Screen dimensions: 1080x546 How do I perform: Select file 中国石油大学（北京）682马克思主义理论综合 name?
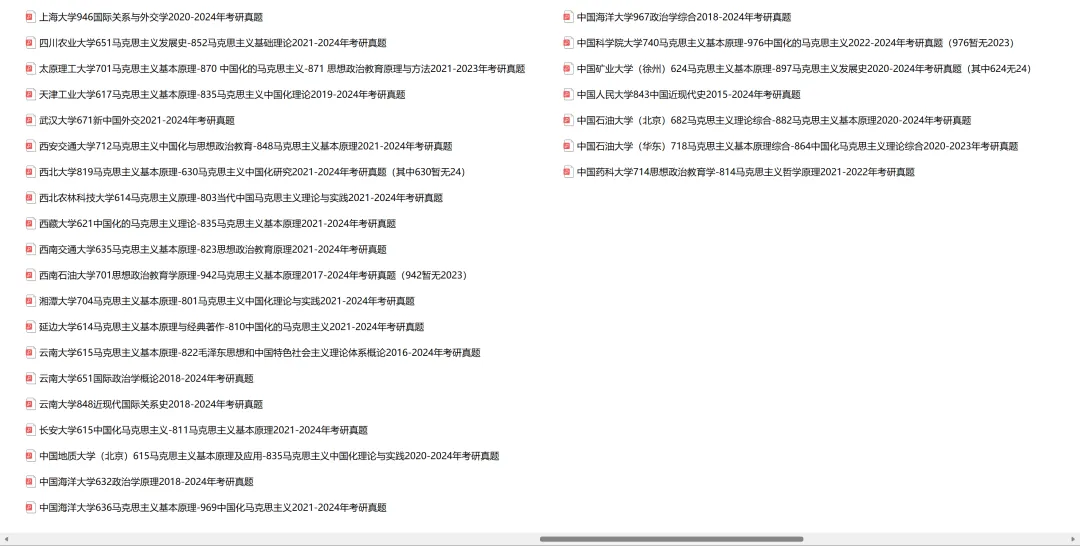point(774,120)
